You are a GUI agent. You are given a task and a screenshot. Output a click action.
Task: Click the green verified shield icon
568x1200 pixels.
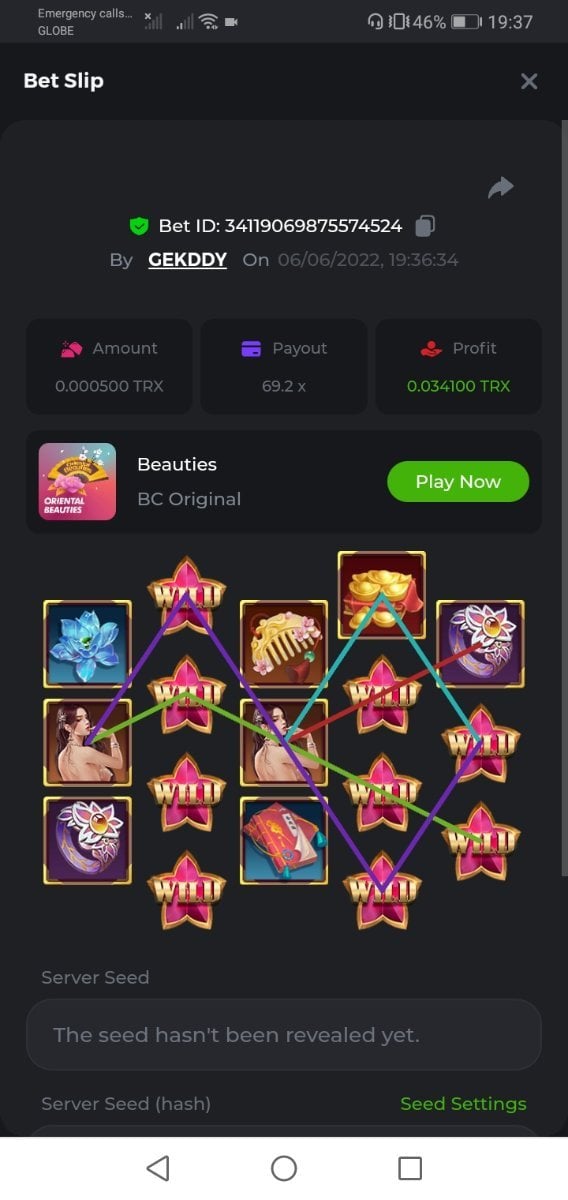(x=139, y=226)
